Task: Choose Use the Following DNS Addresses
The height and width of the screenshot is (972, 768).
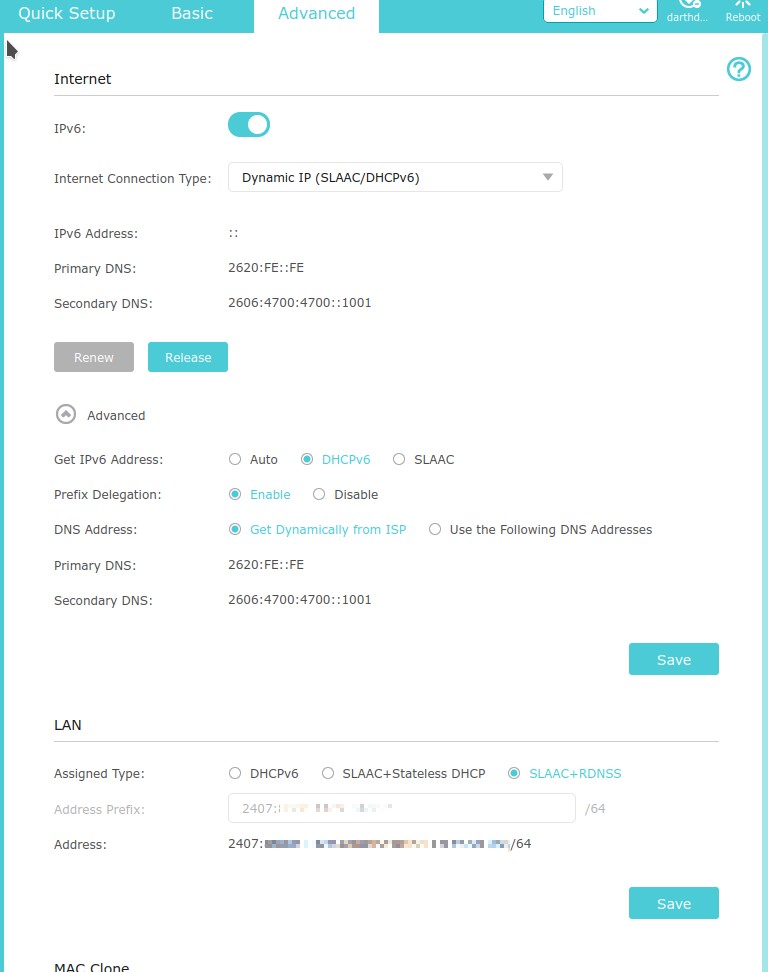Action: [x=435, y=530]
